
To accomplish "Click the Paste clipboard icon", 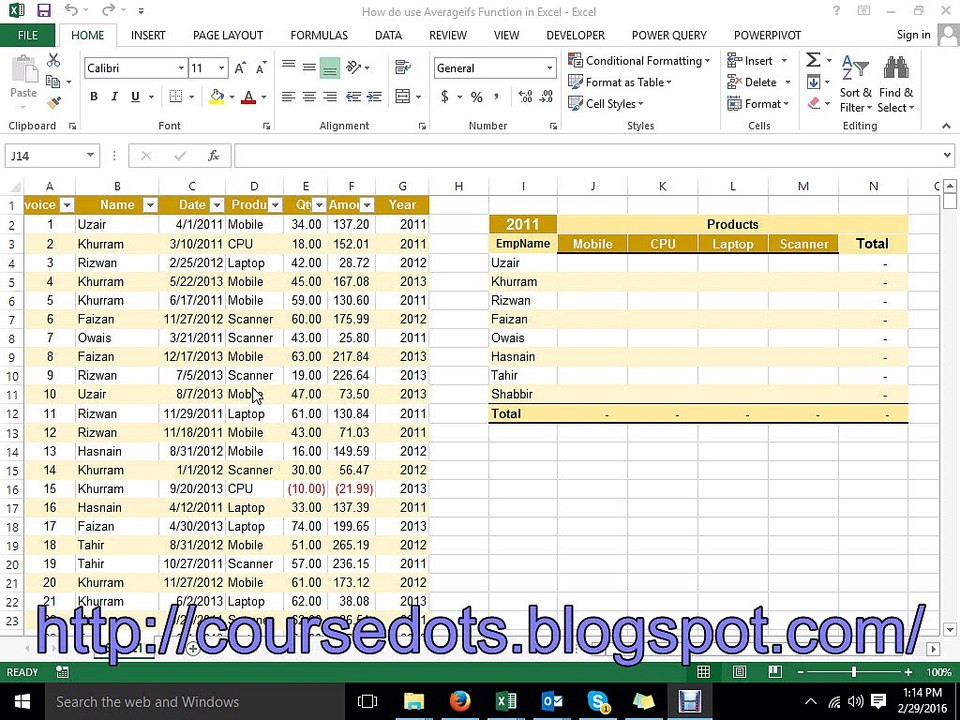I will 24,69.
